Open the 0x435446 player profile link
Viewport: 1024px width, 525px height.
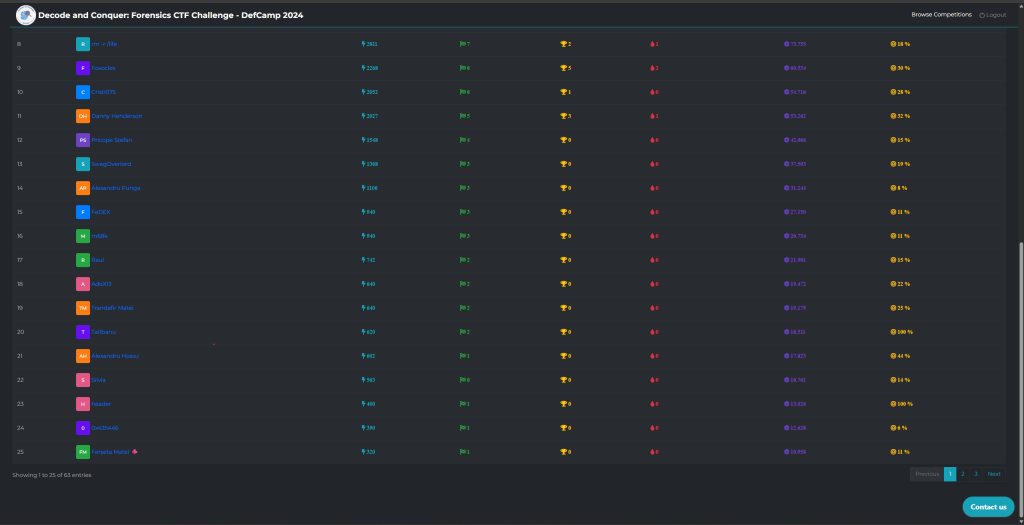[104, 428]
